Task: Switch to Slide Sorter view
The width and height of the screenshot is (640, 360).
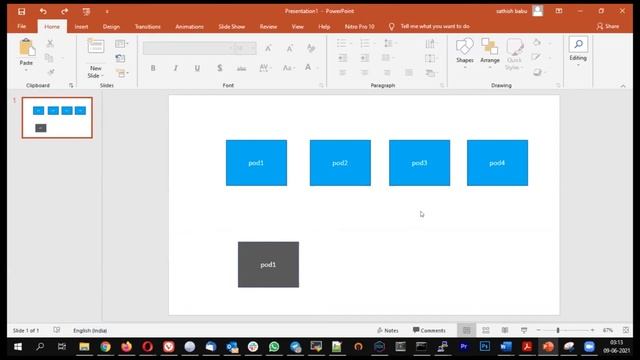Action: (x=486, y=330)
